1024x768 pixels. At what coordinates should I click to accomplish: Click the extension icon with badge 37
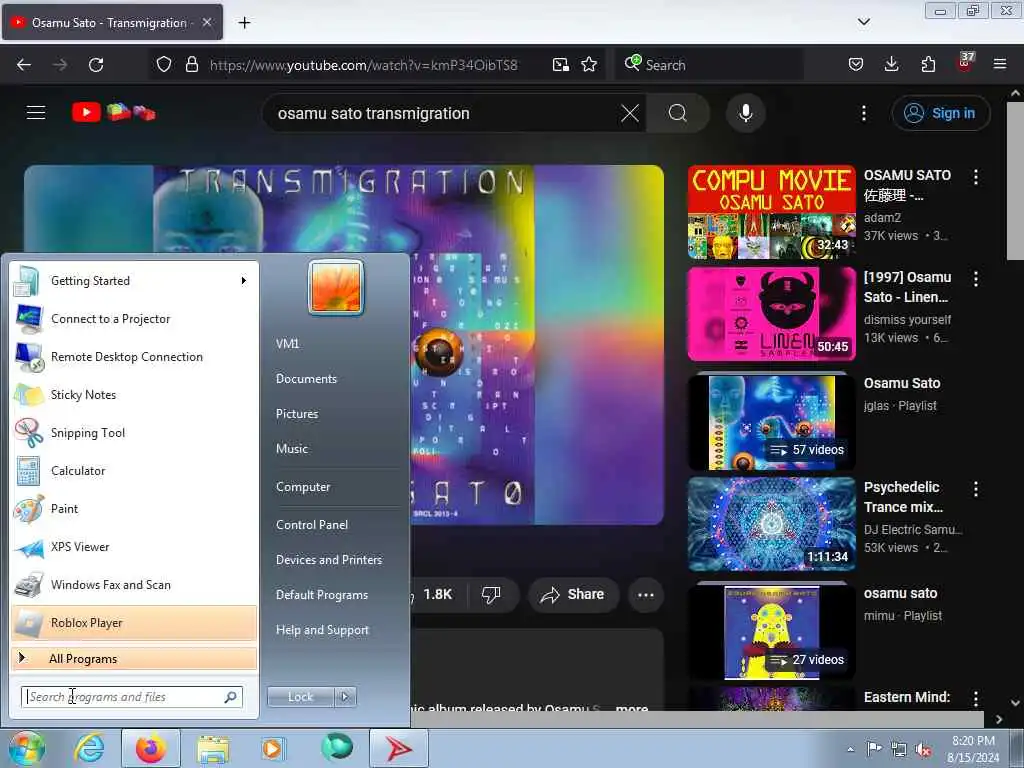pos(965,63)
